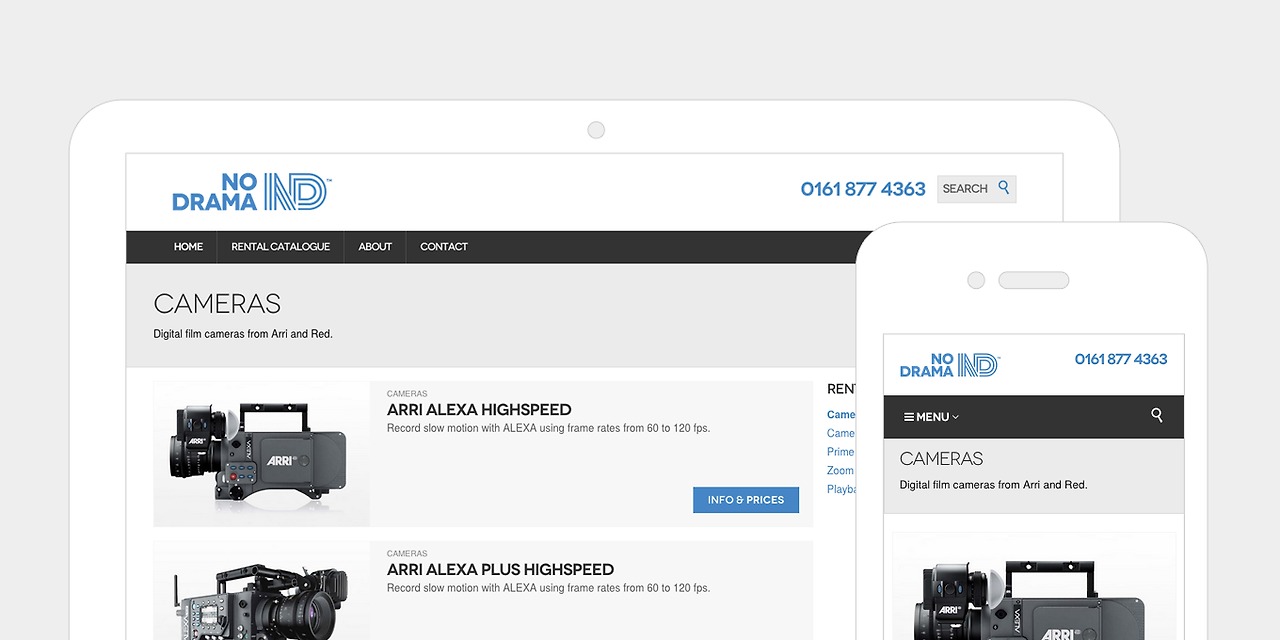The image size is (1280, 640).
Task: Tap the search magnifier icon in mobile navbar
Action: click(x=1156, y=416)
